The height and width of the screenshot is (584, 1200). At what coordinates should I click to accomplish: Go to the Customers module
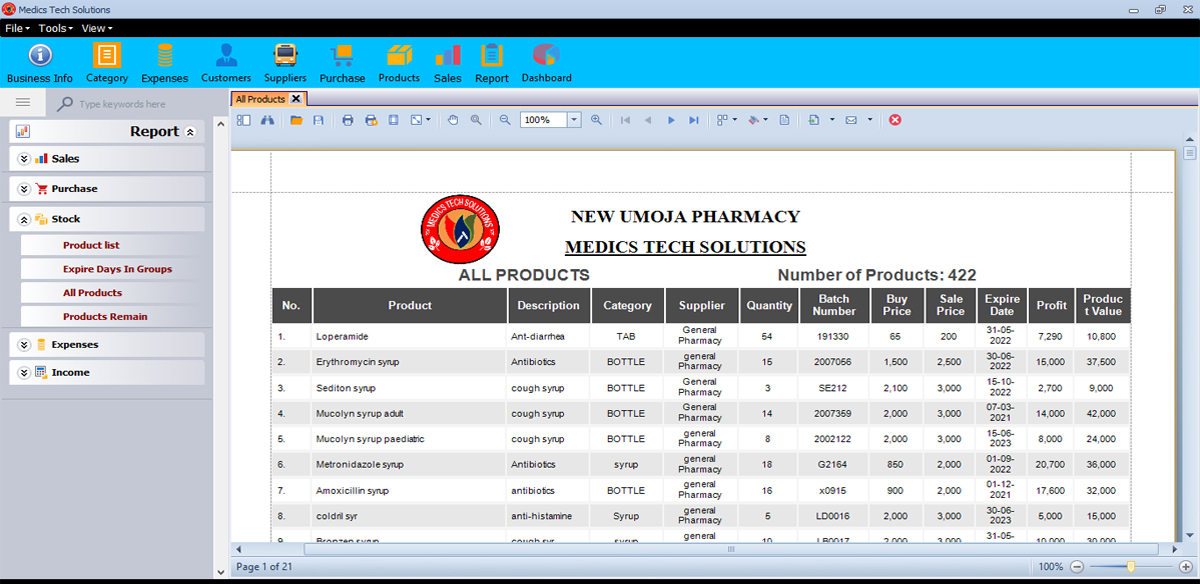226,63
